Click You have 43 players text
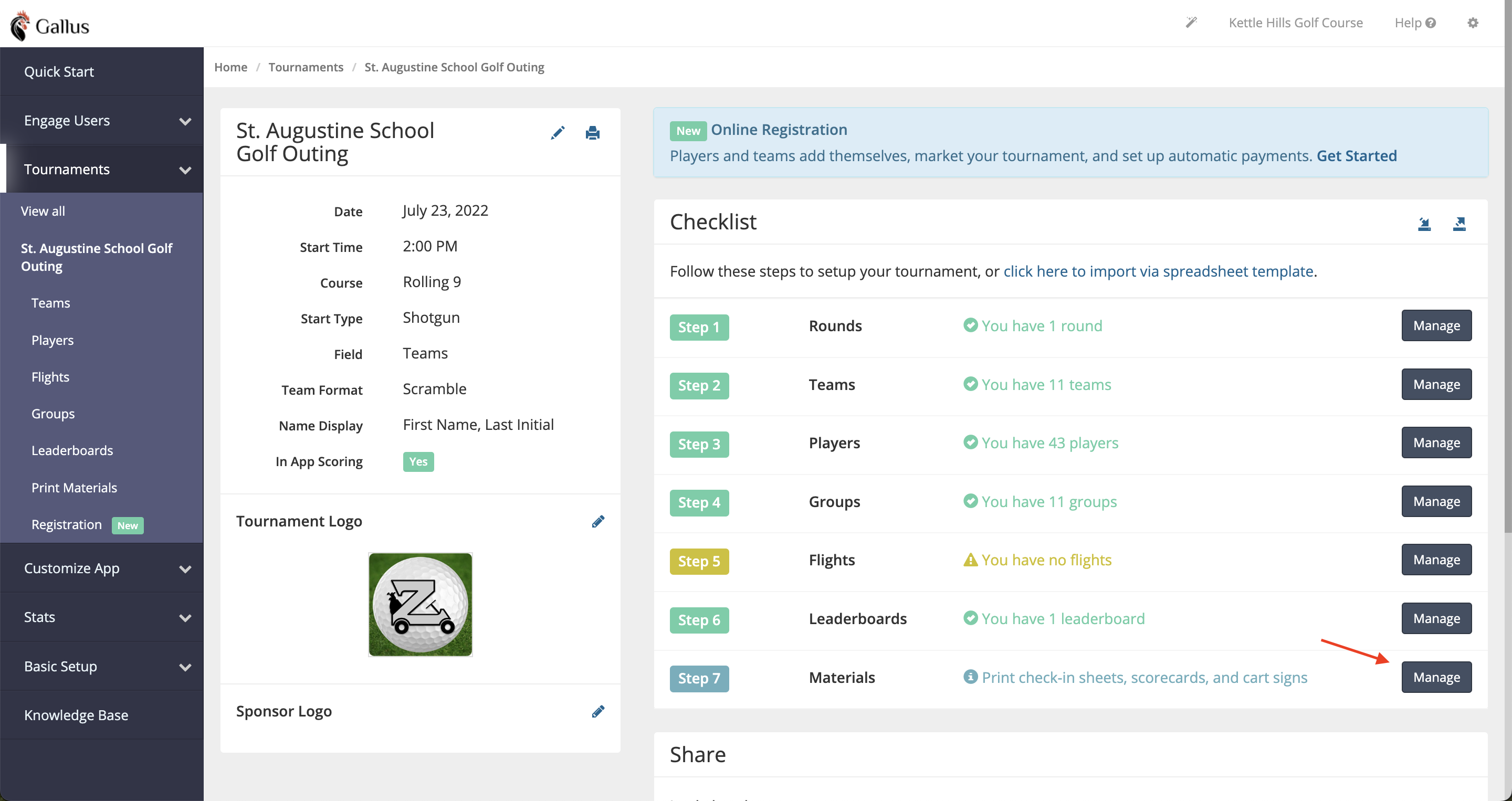 pos(1050,442)
